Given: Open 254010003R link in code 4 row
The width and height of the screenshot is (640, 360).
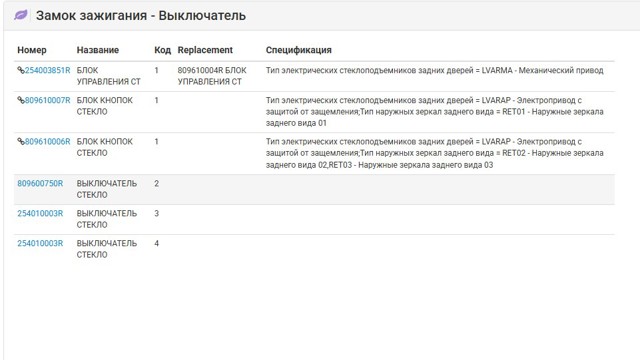Looking at the screenshot, I should (x=40, y=243).
